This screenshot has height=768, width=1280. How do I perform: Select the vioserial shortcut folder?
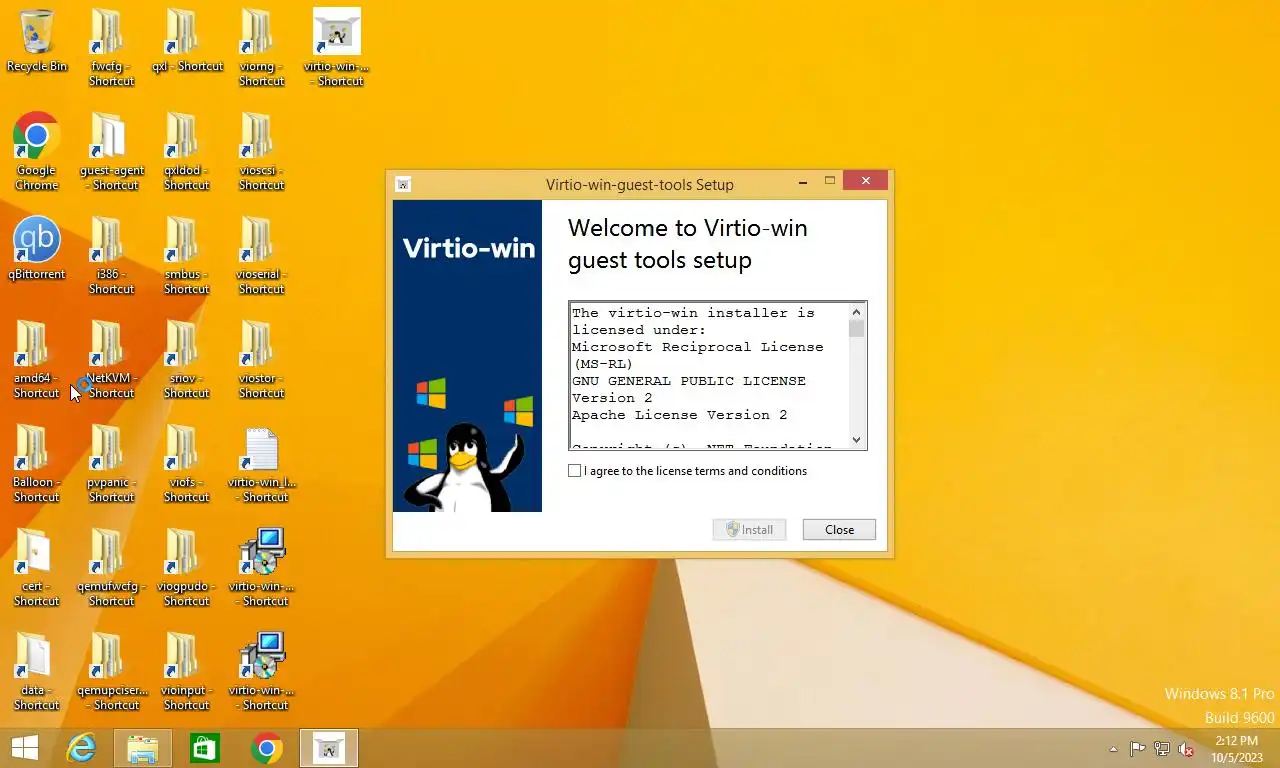click(x=261, y=256)
